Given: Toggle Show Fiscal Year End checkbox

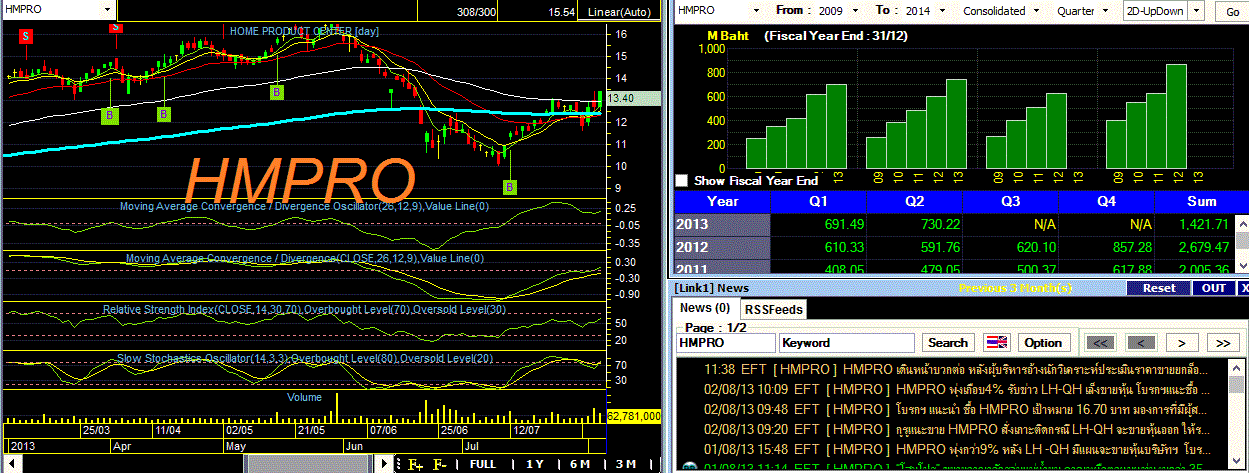Looking at the screenshot, I should point(682,181).
